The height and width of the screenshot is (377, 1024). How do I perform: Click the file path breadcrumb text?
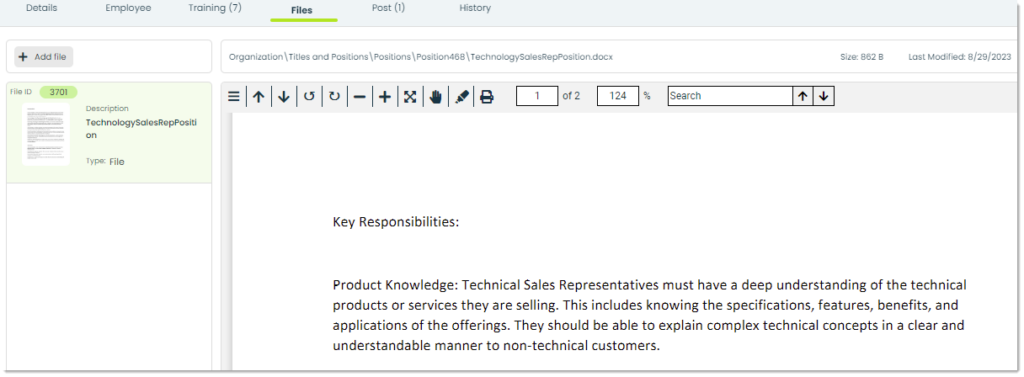click(421, 57)
